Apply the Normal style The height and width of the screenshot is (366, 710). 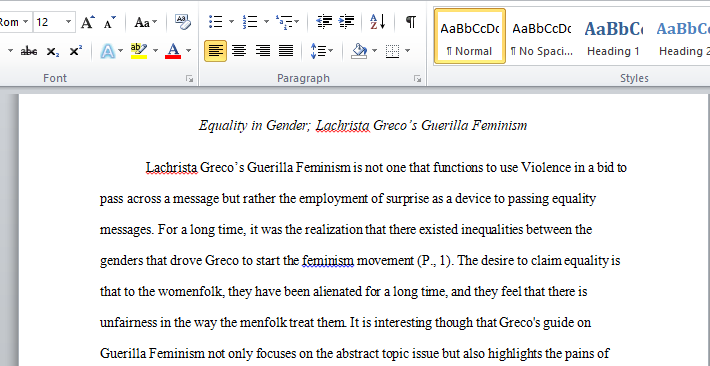click(470, 36)
